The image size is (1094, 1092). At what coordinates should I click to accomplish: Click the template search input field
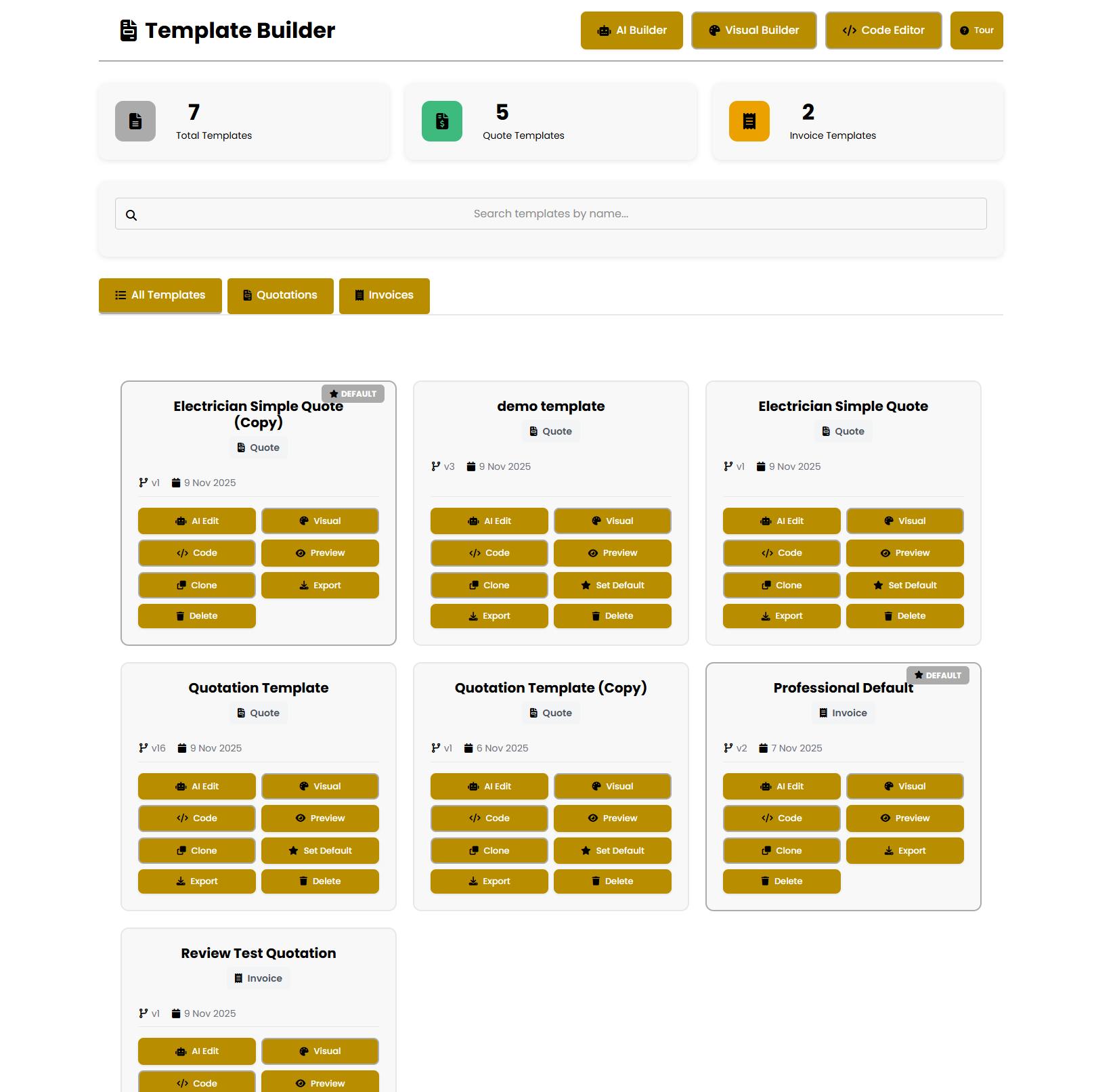[x=550, y=213]
